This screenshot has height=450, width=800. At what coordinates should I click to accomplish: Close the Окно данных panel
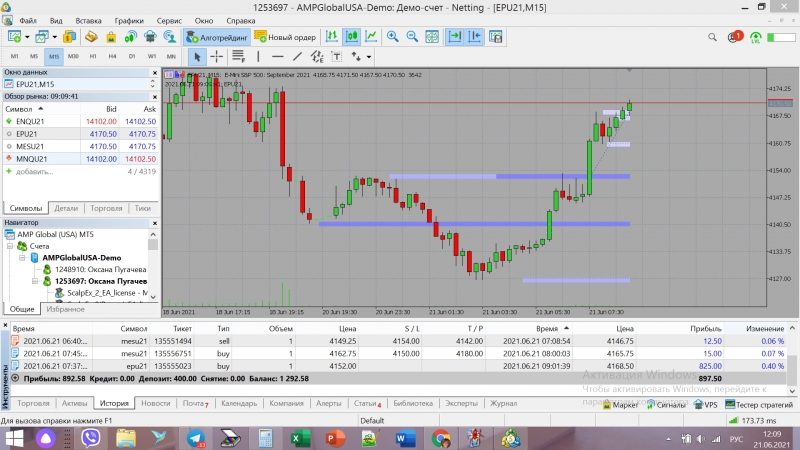point(155,72)
